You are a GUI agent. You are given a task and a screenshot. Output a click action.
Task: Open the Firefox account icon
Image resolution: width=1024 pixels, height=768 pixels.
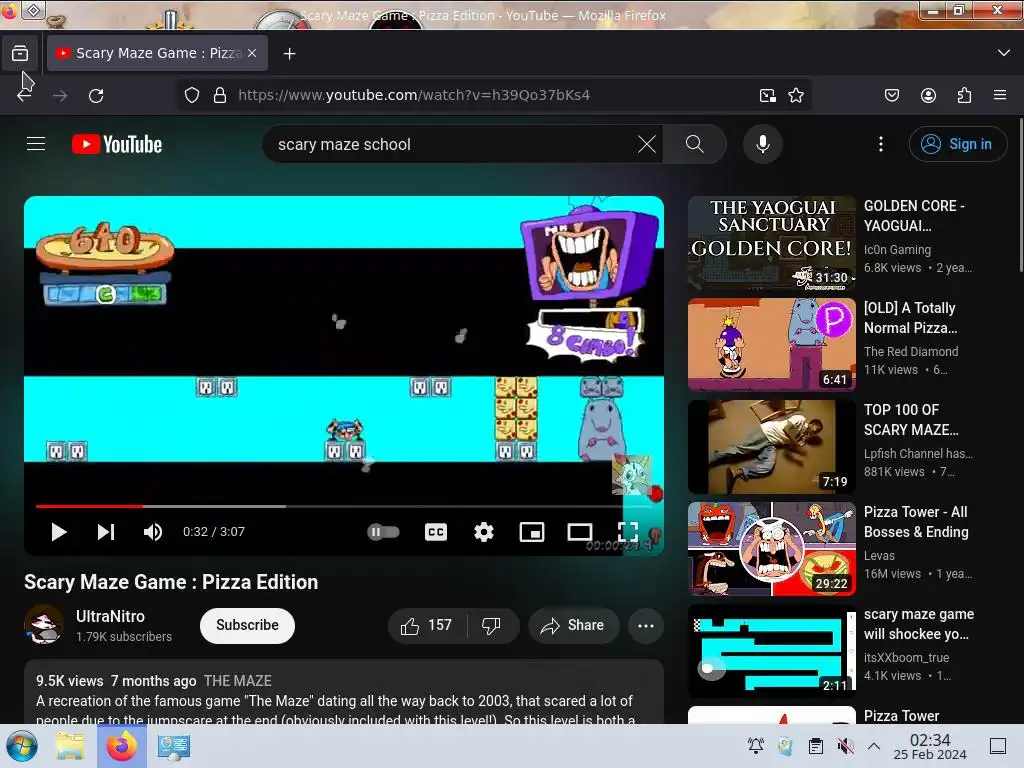coord(928,95)
